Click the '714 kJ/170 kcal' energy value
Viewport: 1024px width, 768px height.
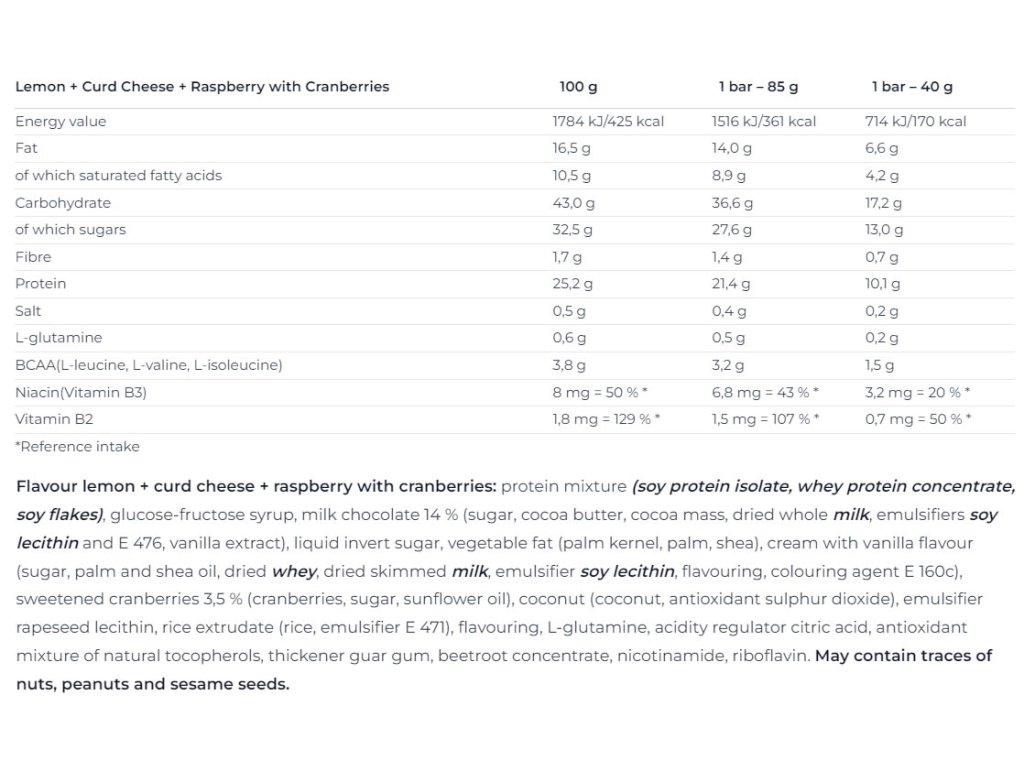point(915,121)
